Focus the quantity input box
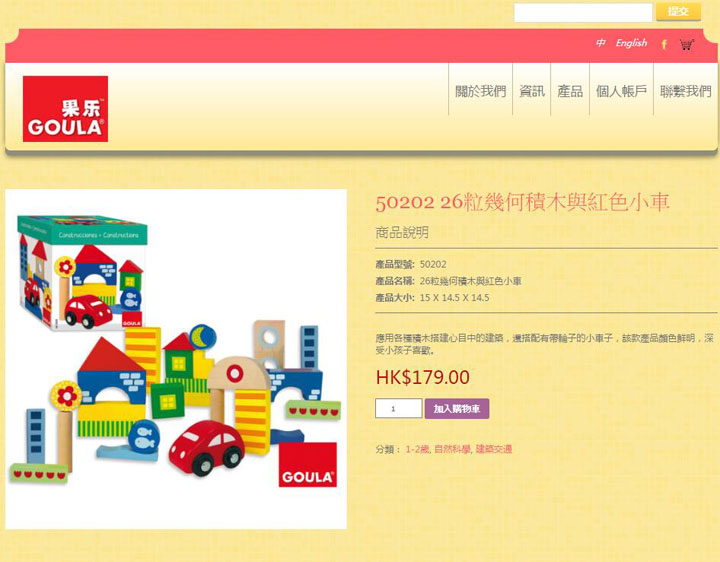The image size is (720, 562). 399,408
